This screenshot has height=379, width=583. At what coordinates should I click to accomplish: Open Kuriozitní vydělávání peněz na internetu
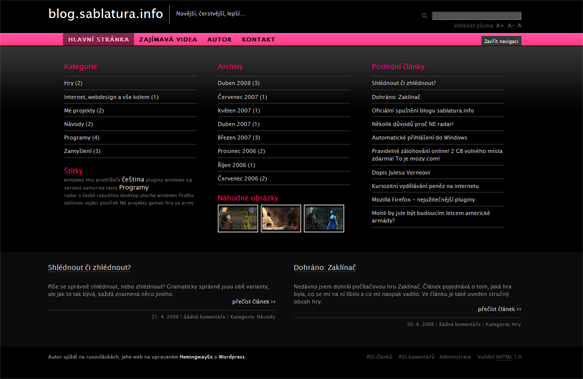click(x=425, y=186)
